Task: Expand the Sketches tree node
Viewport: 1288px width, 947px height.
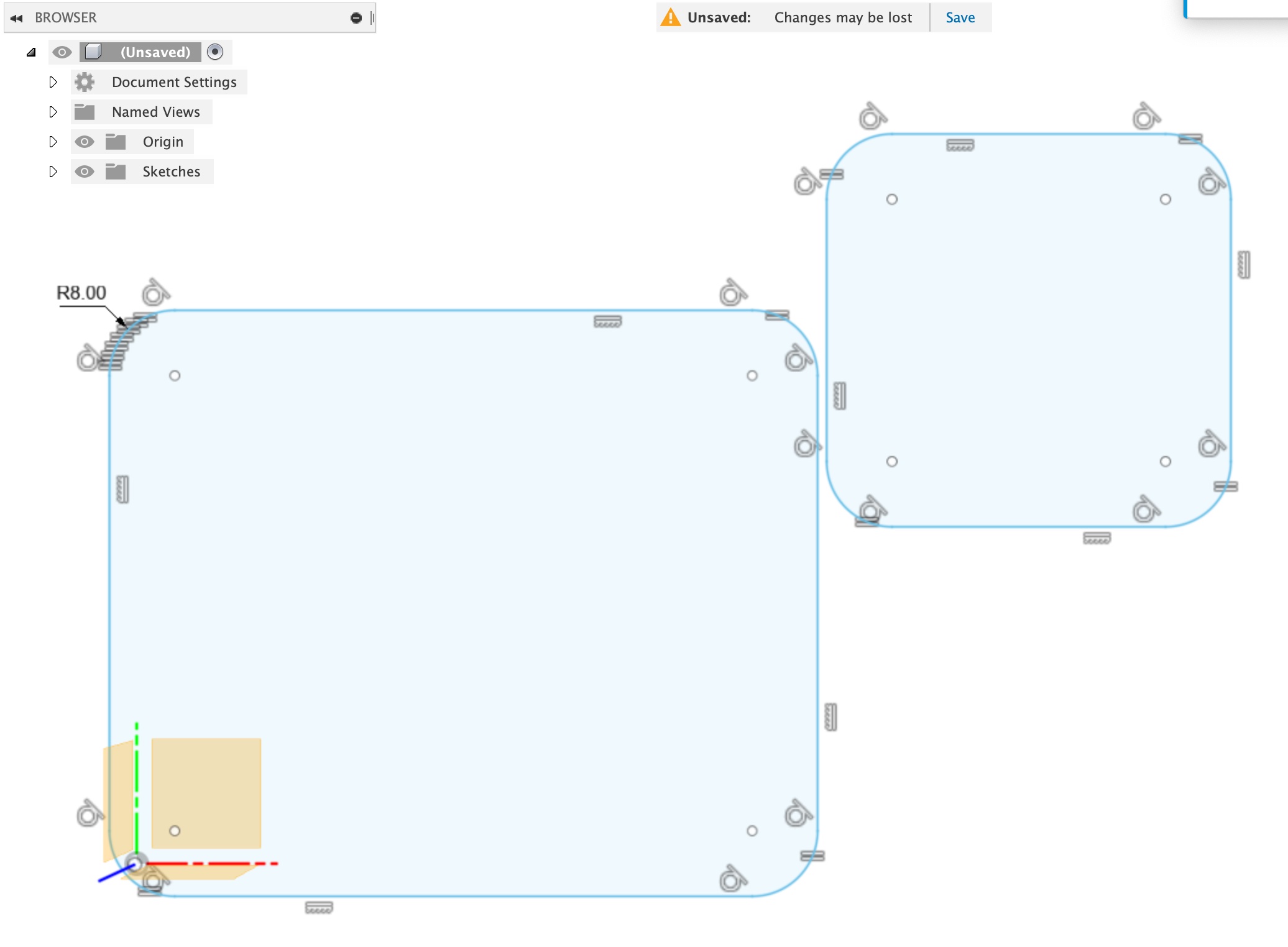Action: click(53, 172)
